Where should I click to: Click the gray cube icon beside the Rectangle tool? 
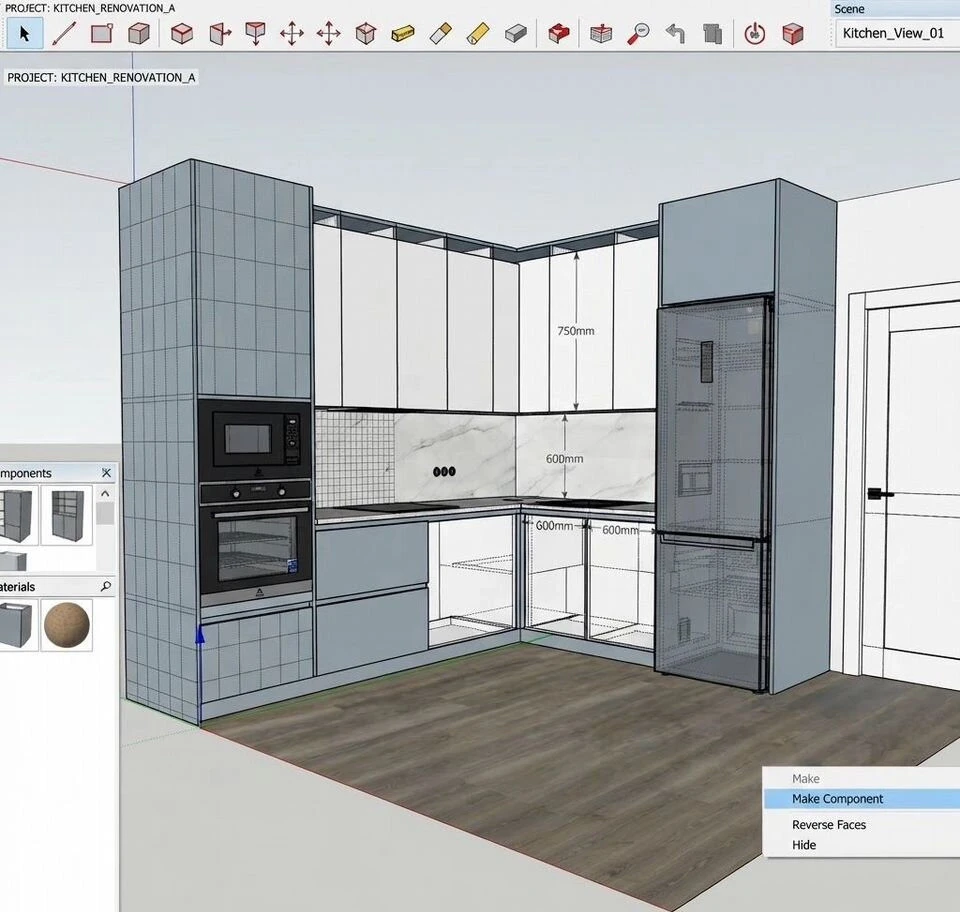click(139, 33)
